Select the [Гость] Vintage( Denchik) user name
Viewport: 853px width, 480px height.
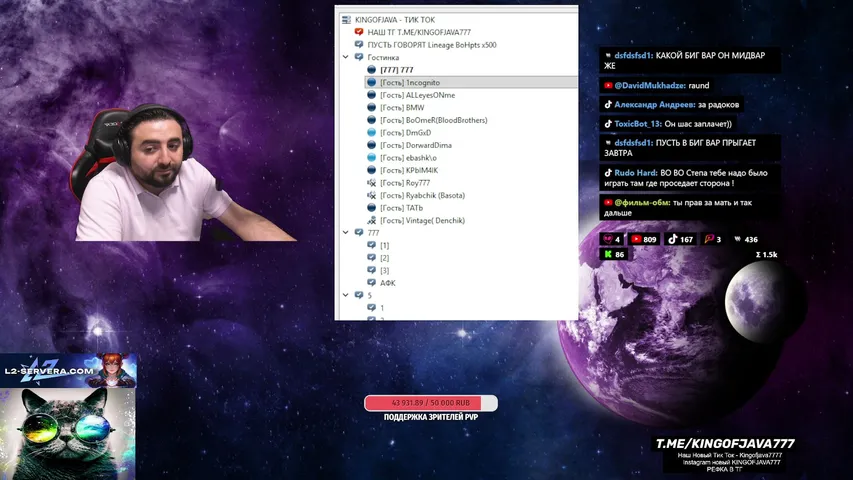(x=423, y=220)
